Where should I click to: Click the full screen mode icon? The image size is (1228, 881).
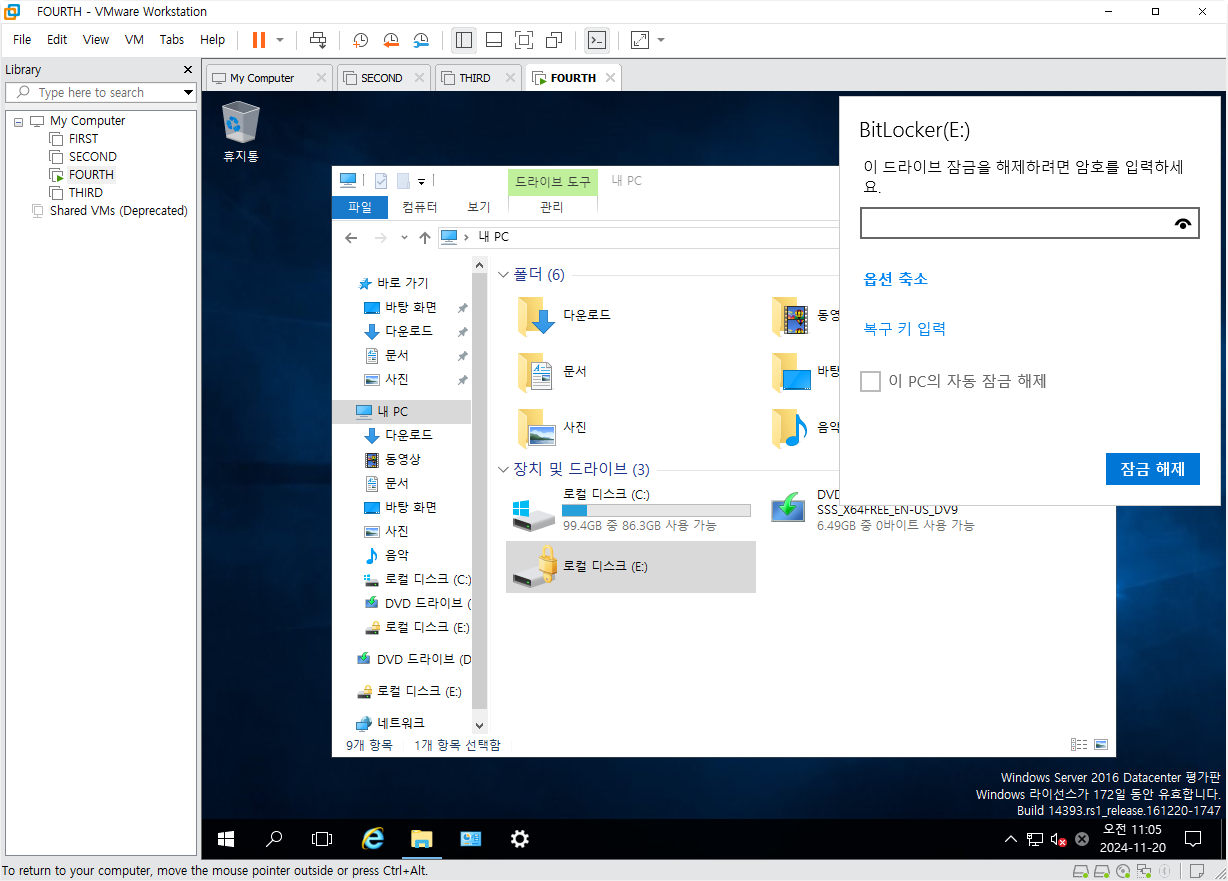point(524,40)
